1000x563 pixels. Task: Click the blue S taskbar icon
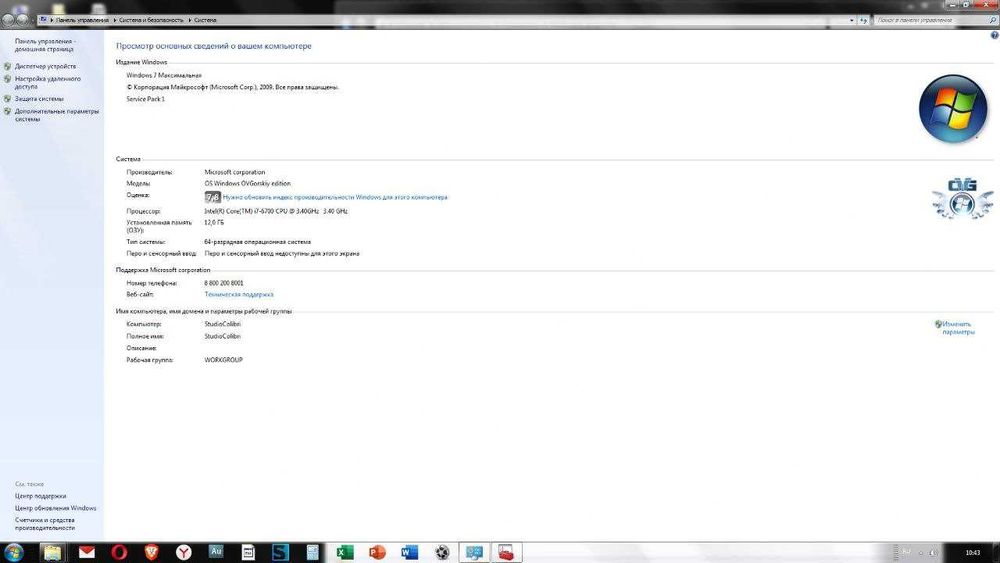pos(280,552)
